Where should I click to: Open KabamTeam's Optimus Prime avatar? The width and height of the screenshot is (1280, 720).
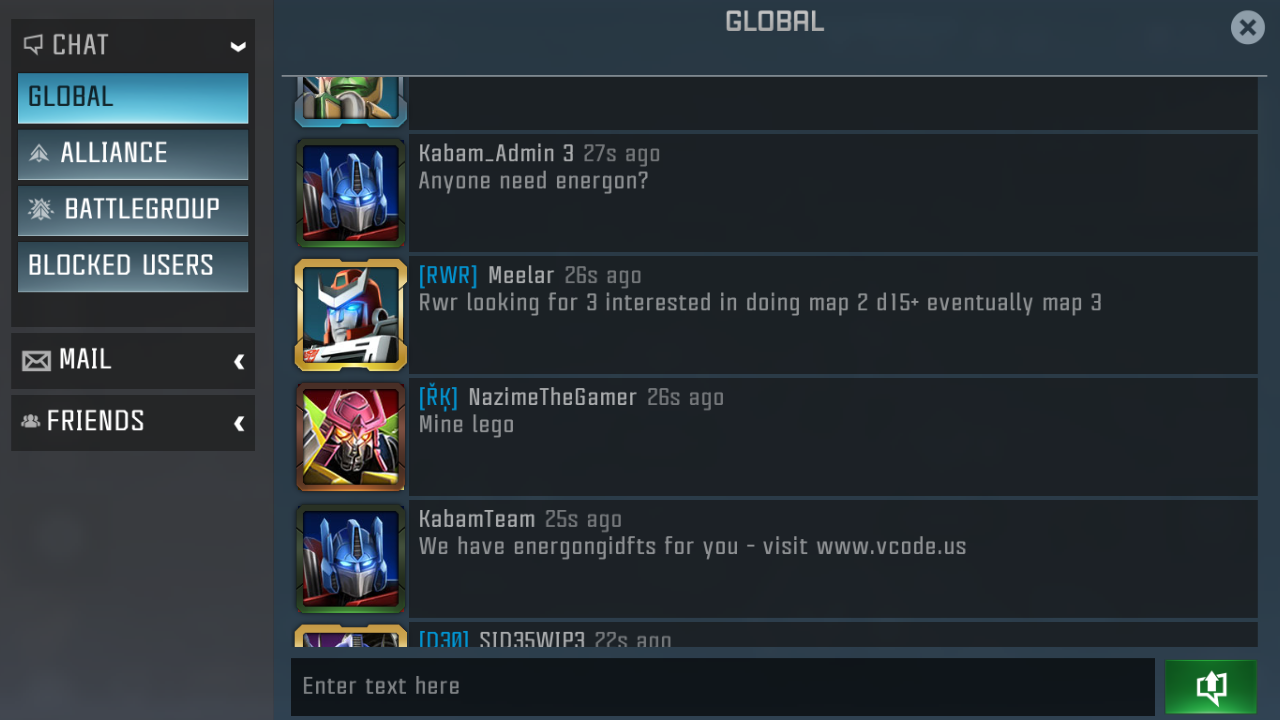[x=351, y=559]
